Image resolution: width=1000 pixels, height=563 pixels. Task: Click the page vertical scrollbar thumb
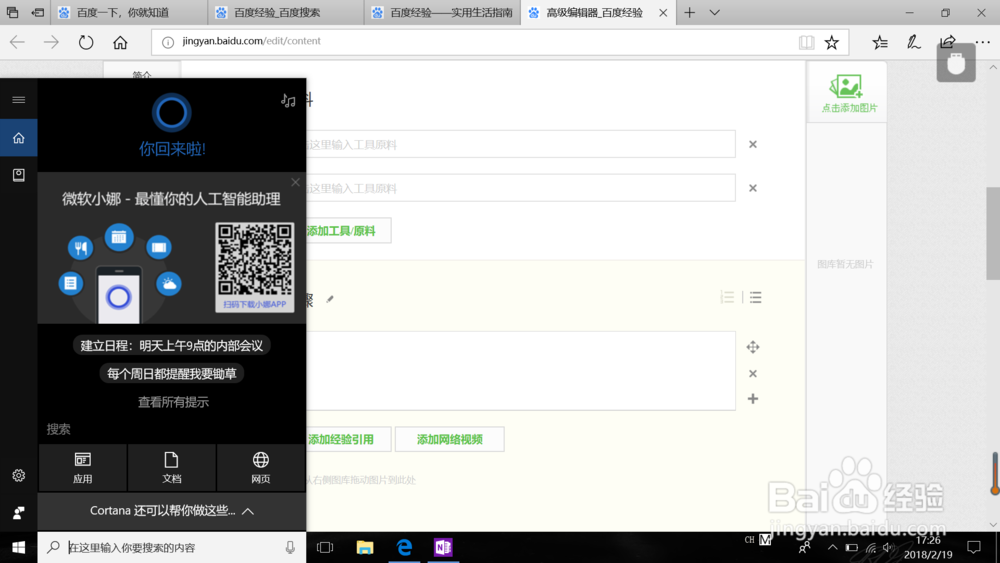[x=993, y=233]
